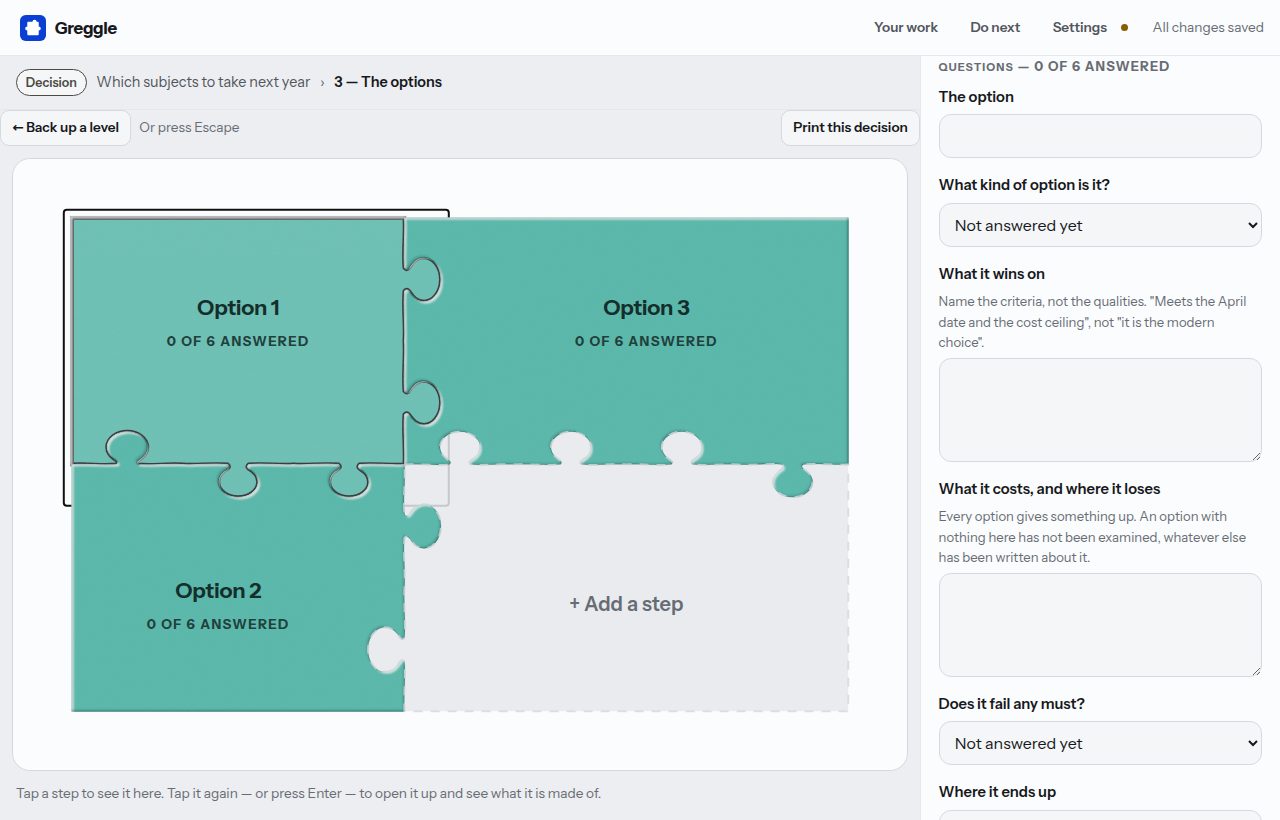Click the '3 — The options' breadcrumb text
The height and width of the screenshot is (820, 1280).
[388, 82]
